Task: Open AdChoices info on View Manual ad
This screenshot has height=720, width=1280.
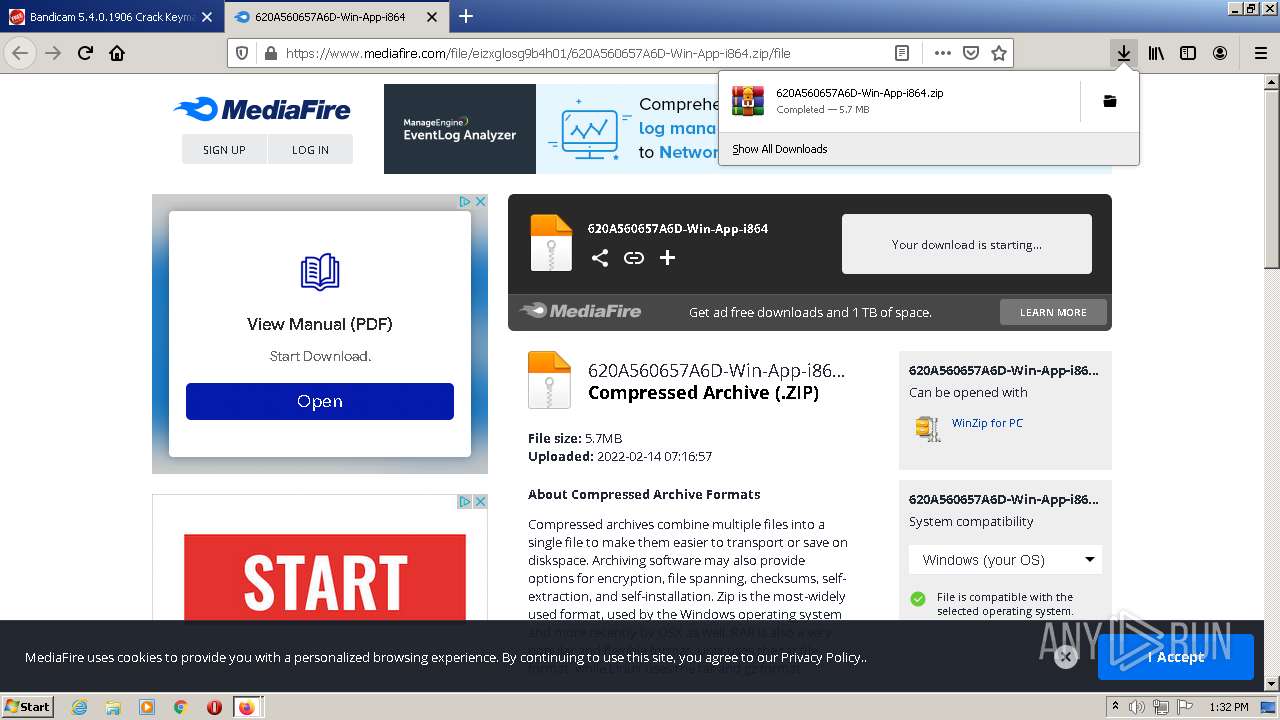Action: [465, 201]
